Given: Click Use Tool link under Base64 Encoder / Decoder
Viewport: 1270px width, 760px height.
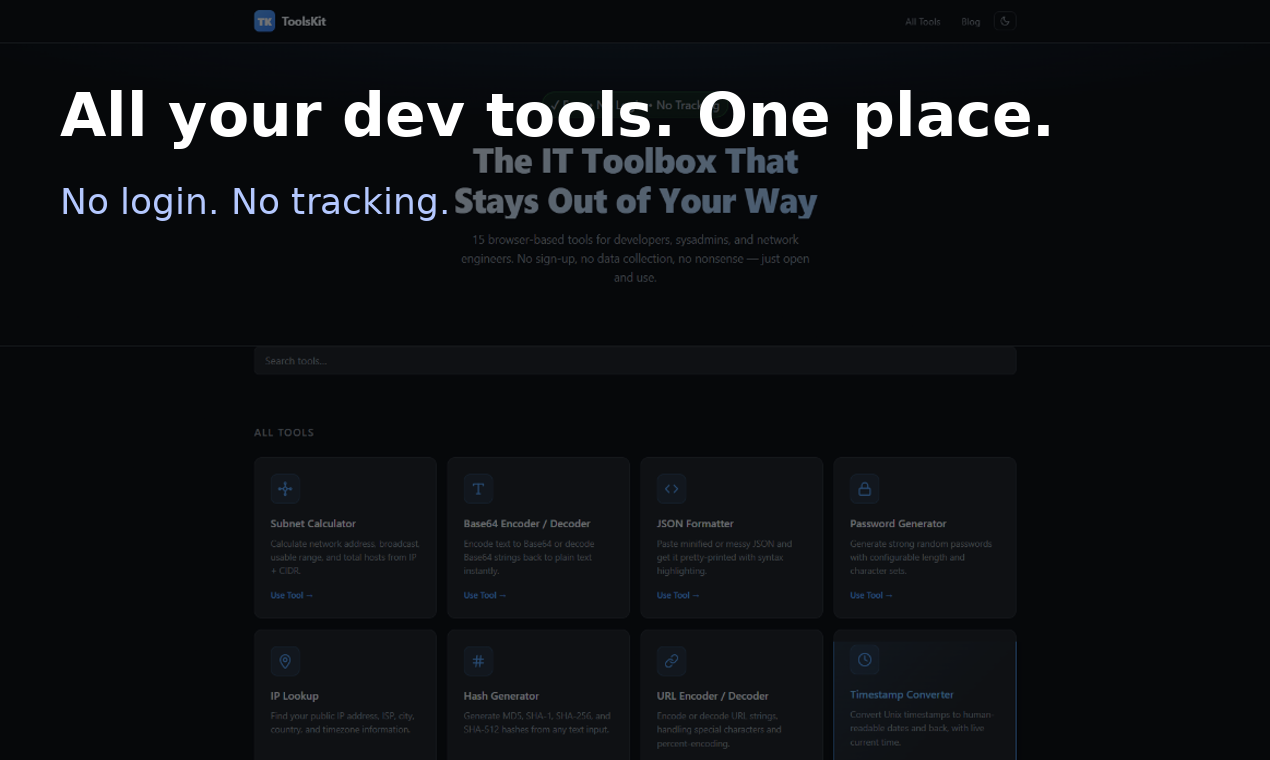Looking at the screenshot, I should (x=485, y=595).
